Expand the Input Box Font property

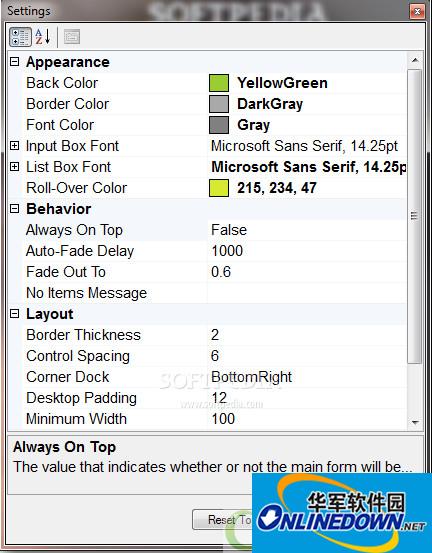coord(14,146)
